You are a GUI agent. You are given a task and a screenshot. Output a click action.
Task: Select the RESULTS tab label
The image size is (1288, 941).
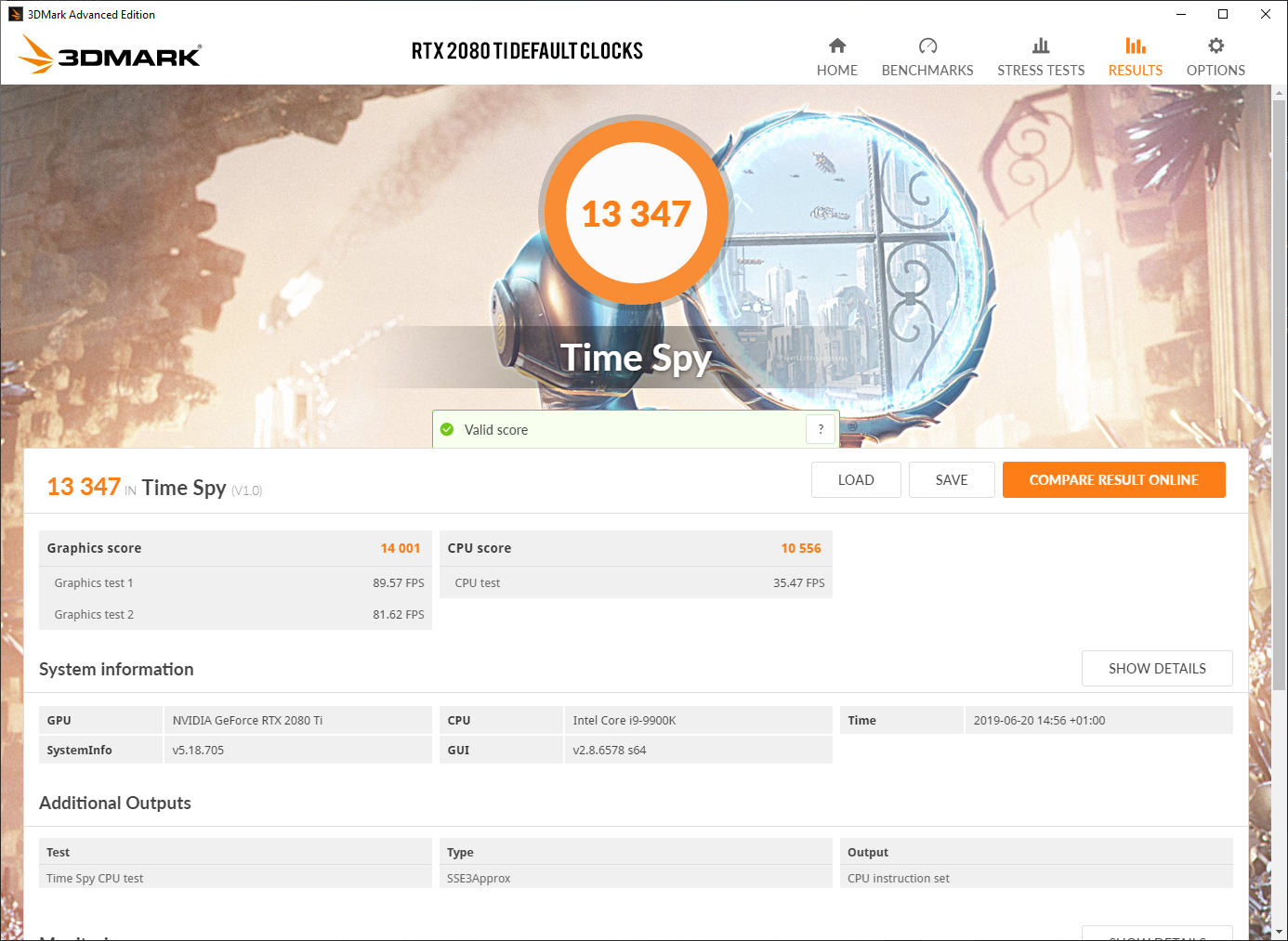point(1136,71)
